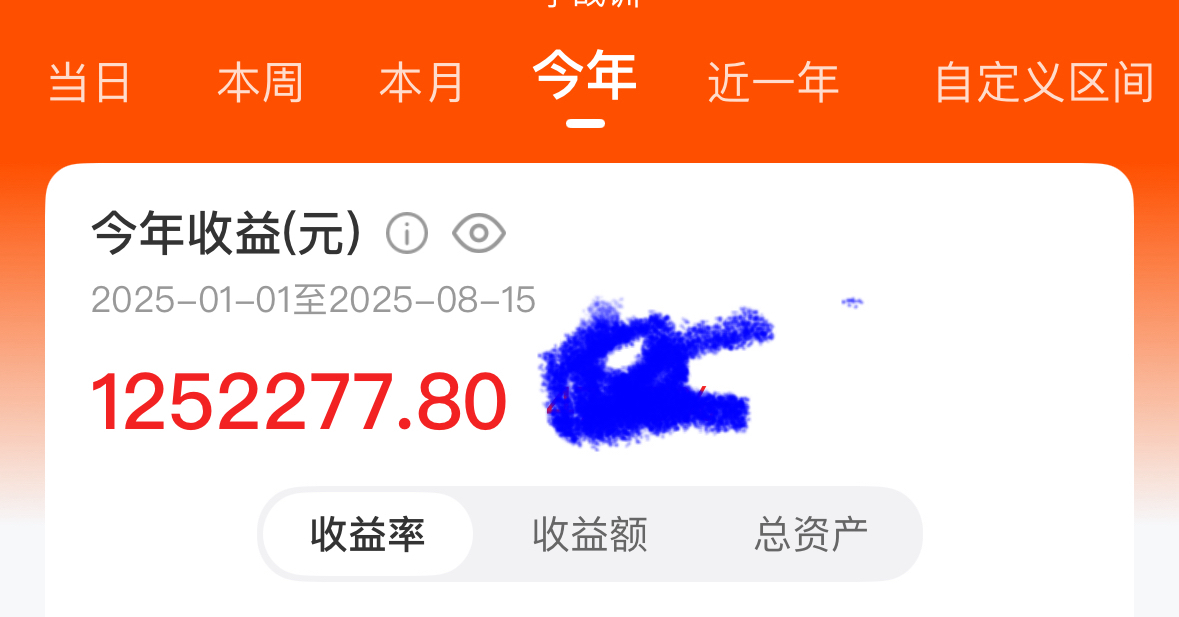Select the 收益额 segment
Viewport: 1179px width, 617px height.
[590, 534]
